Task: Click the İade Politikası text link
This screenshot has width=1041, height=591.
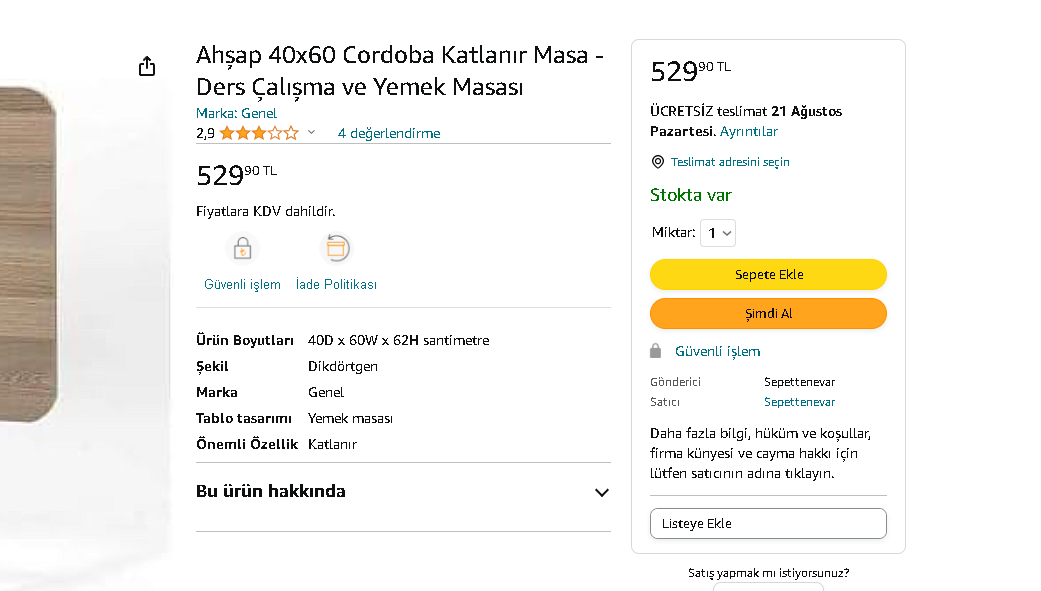Action: pos(336,285)
